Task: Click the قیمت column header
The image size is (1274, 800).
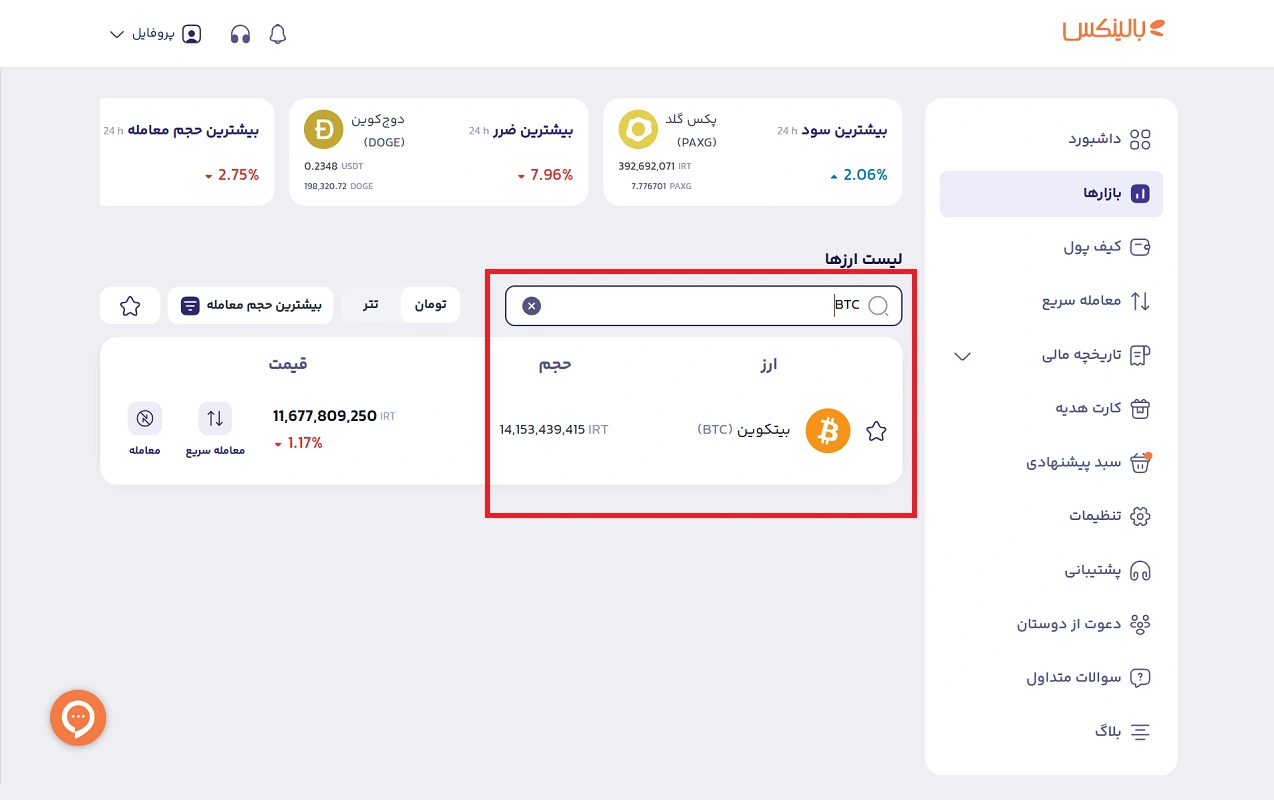Action: pyautogui.click(x=288, y=364)
